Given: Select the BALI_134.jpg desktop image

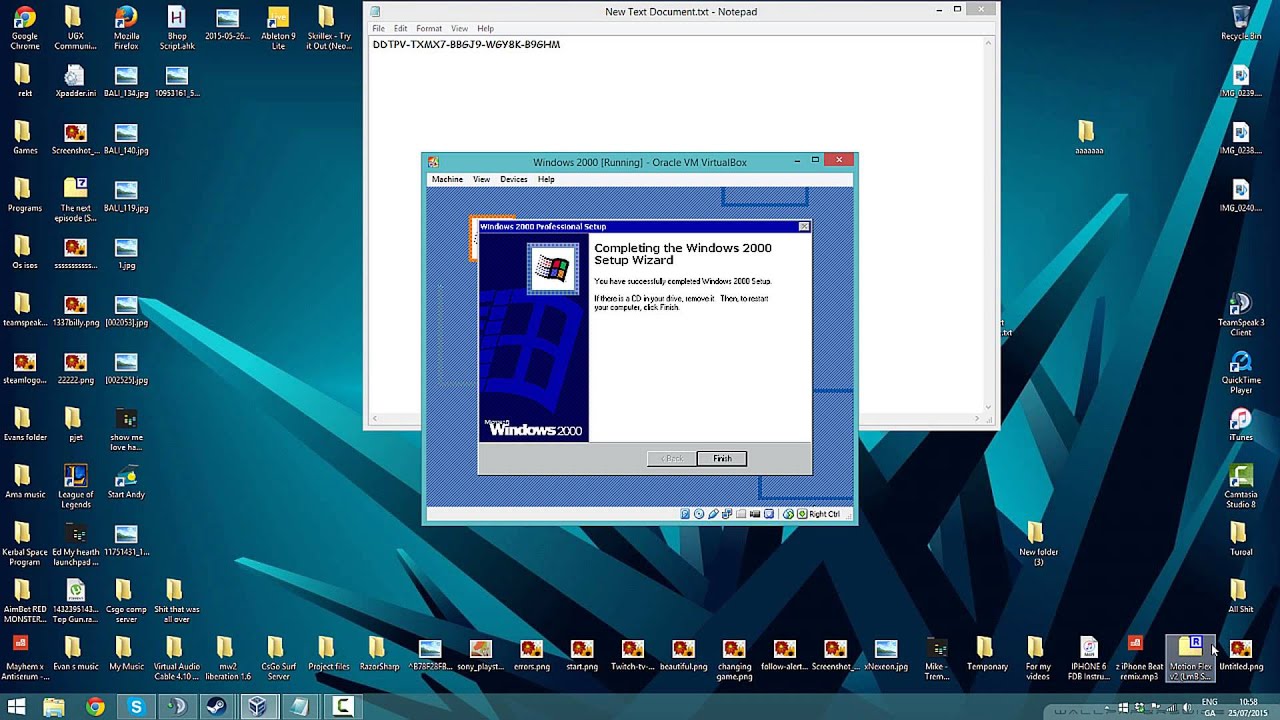Looking at the screenshot, I should 126,81.
